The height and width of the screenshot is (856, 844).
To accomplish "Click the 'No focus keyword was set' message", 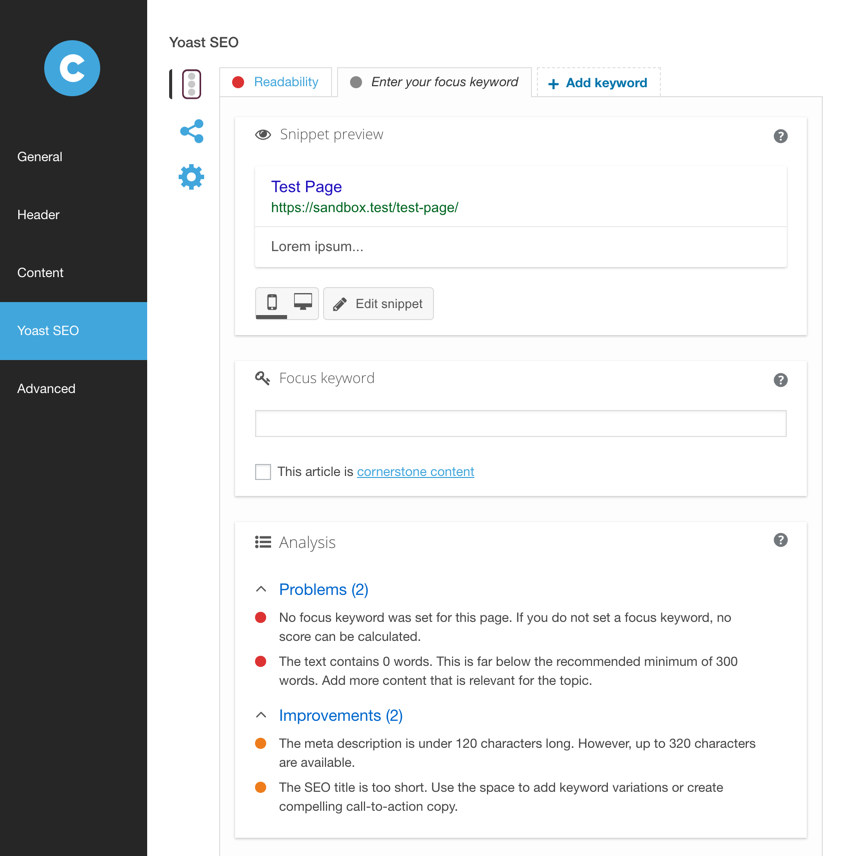I will coord(505,627).
